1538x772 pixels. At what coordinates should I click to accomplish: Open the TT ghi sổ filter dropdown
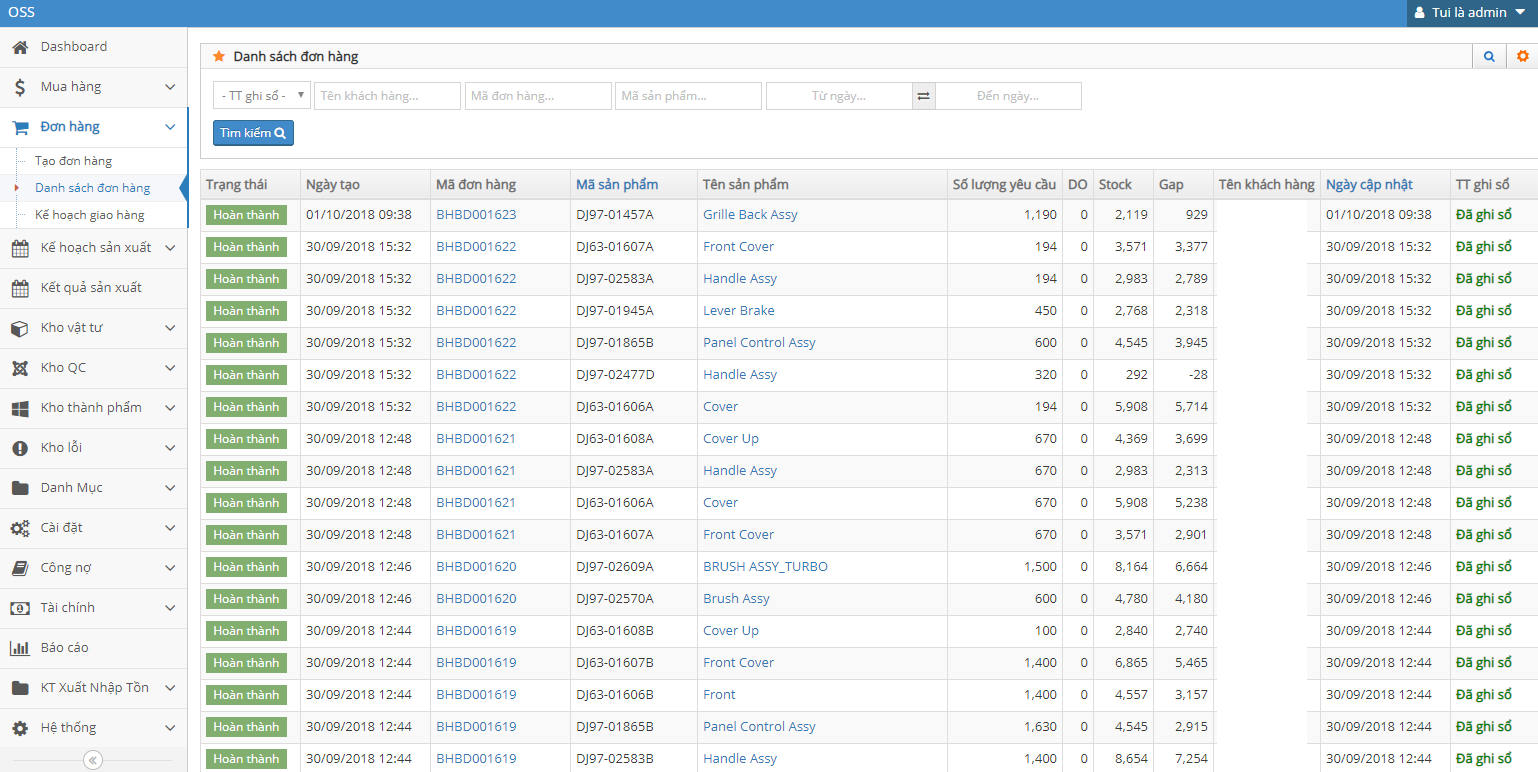262,96
